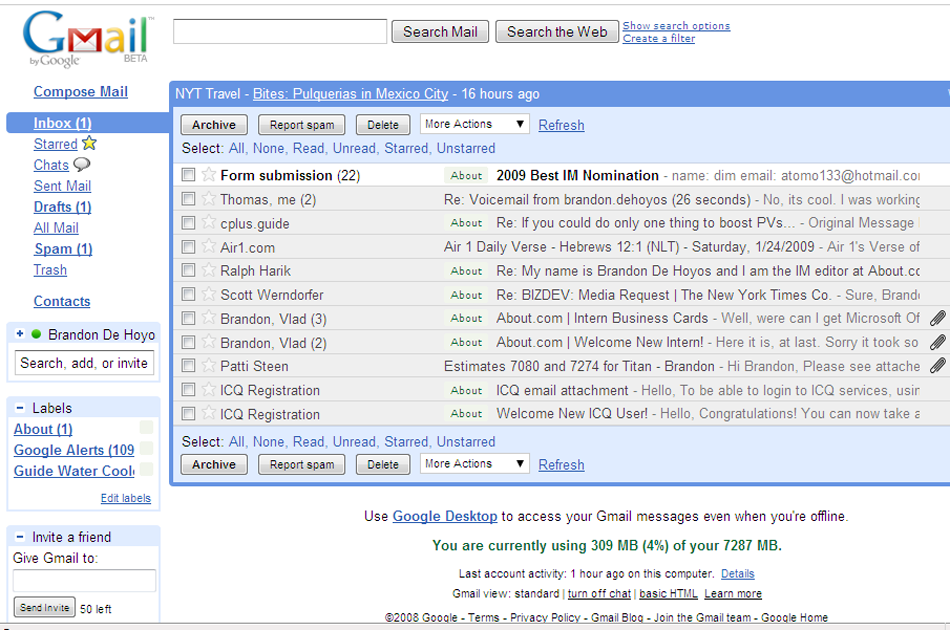Viewport: 950px width, 630px height.
Task: Check the Form submission email checkbox
Action: [188, 174]
